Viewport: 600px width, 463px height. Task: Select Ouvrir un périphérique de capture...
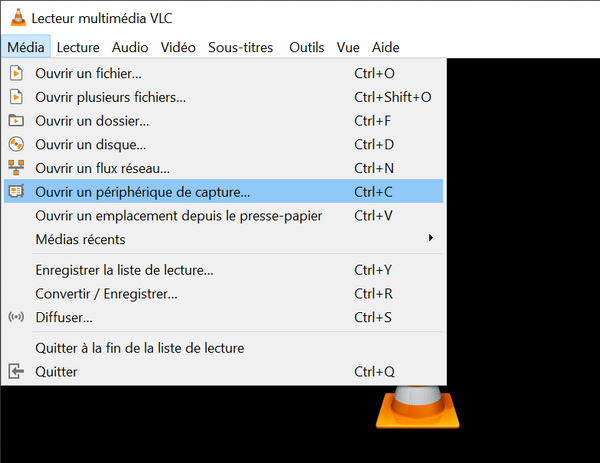coord(223,191)
